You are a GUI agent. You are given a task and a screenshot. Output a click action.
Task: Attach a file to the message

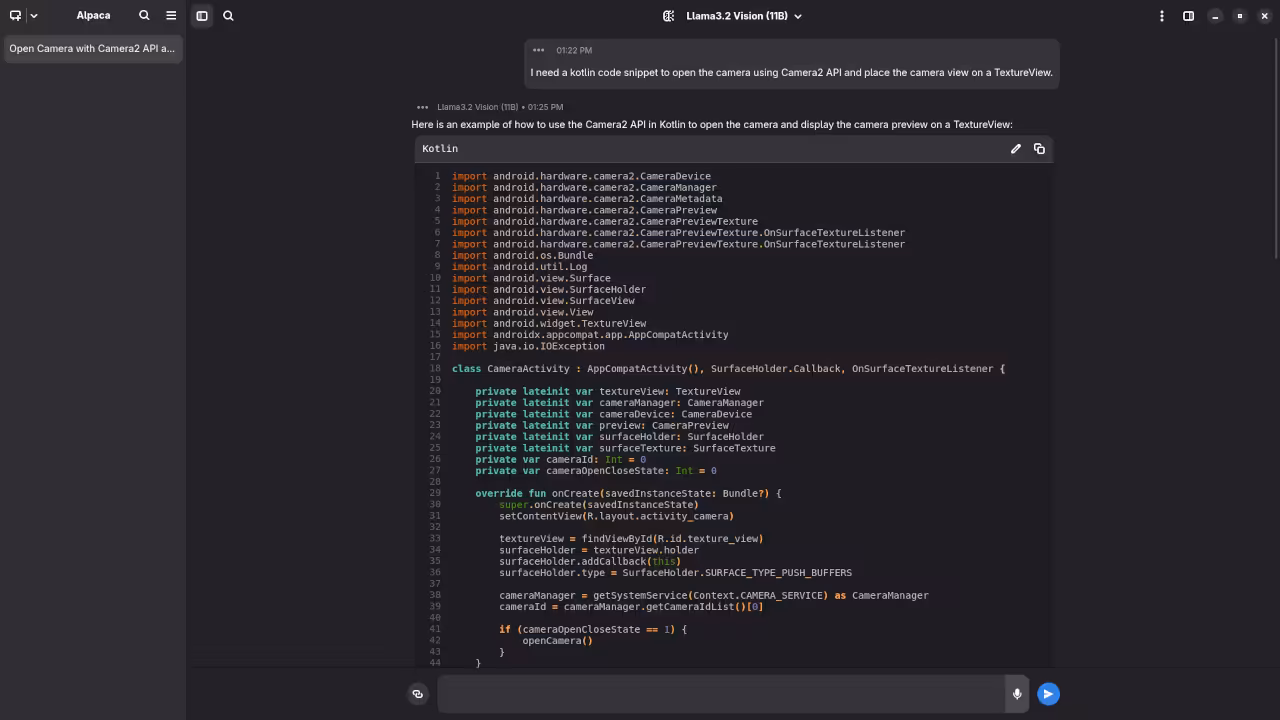pyautogui.click(x=418, y=694)
